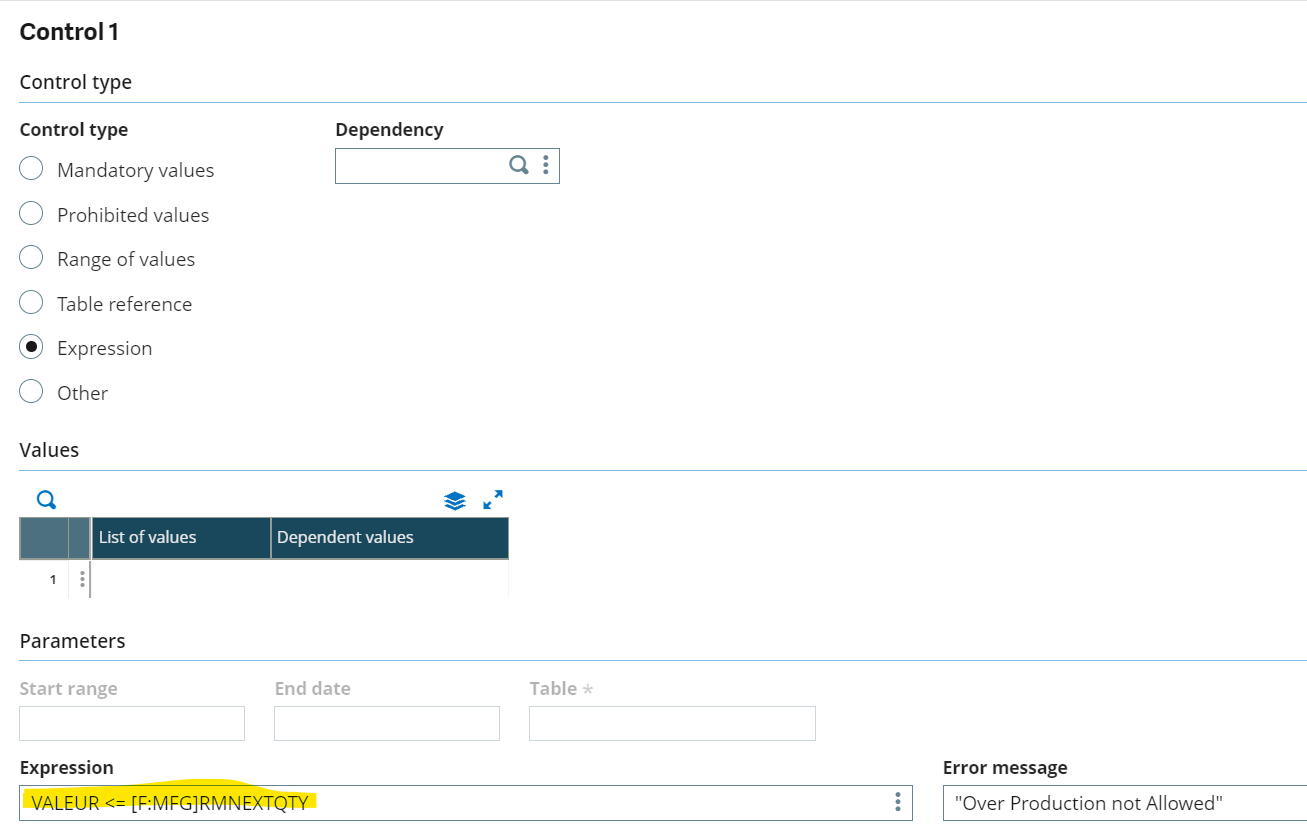
Task: Focus the End date field
Action: tap(386, 722)
